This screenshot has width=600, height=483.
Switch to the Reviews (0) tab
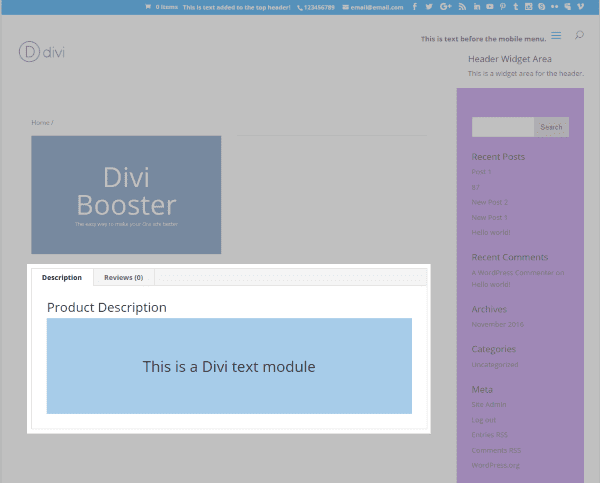tap(123, 277)
